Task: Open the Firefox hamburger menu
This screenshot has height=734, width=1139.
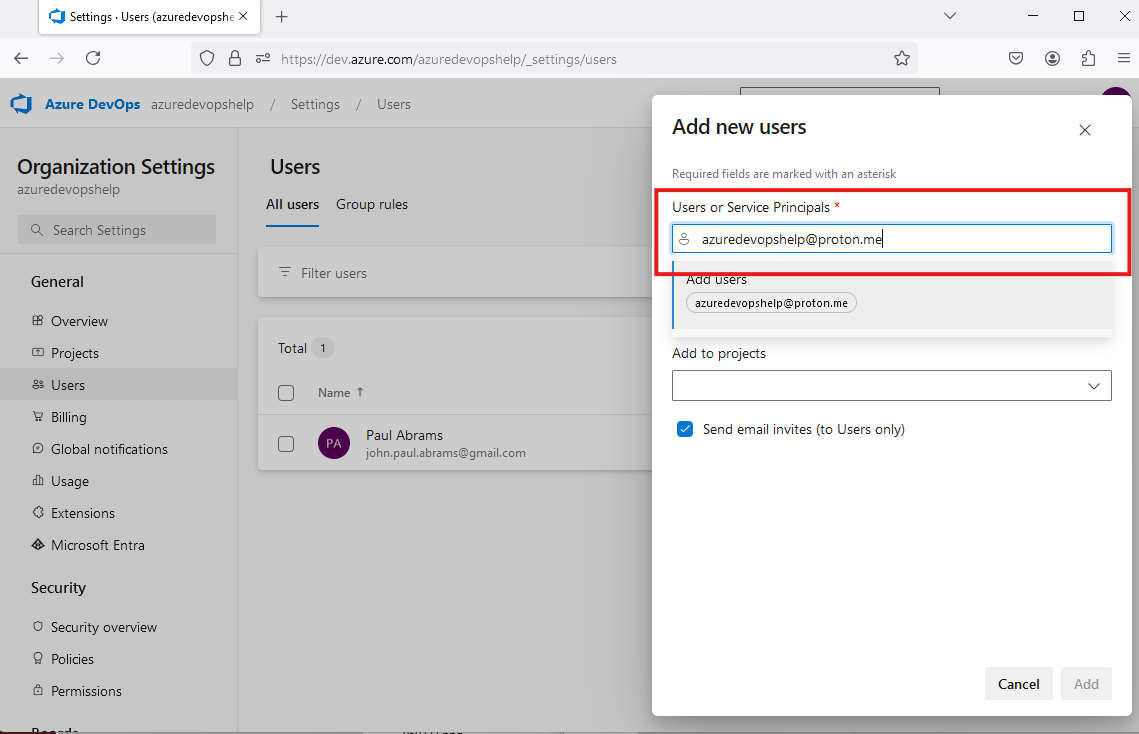Action: (x=1123, y=58)
